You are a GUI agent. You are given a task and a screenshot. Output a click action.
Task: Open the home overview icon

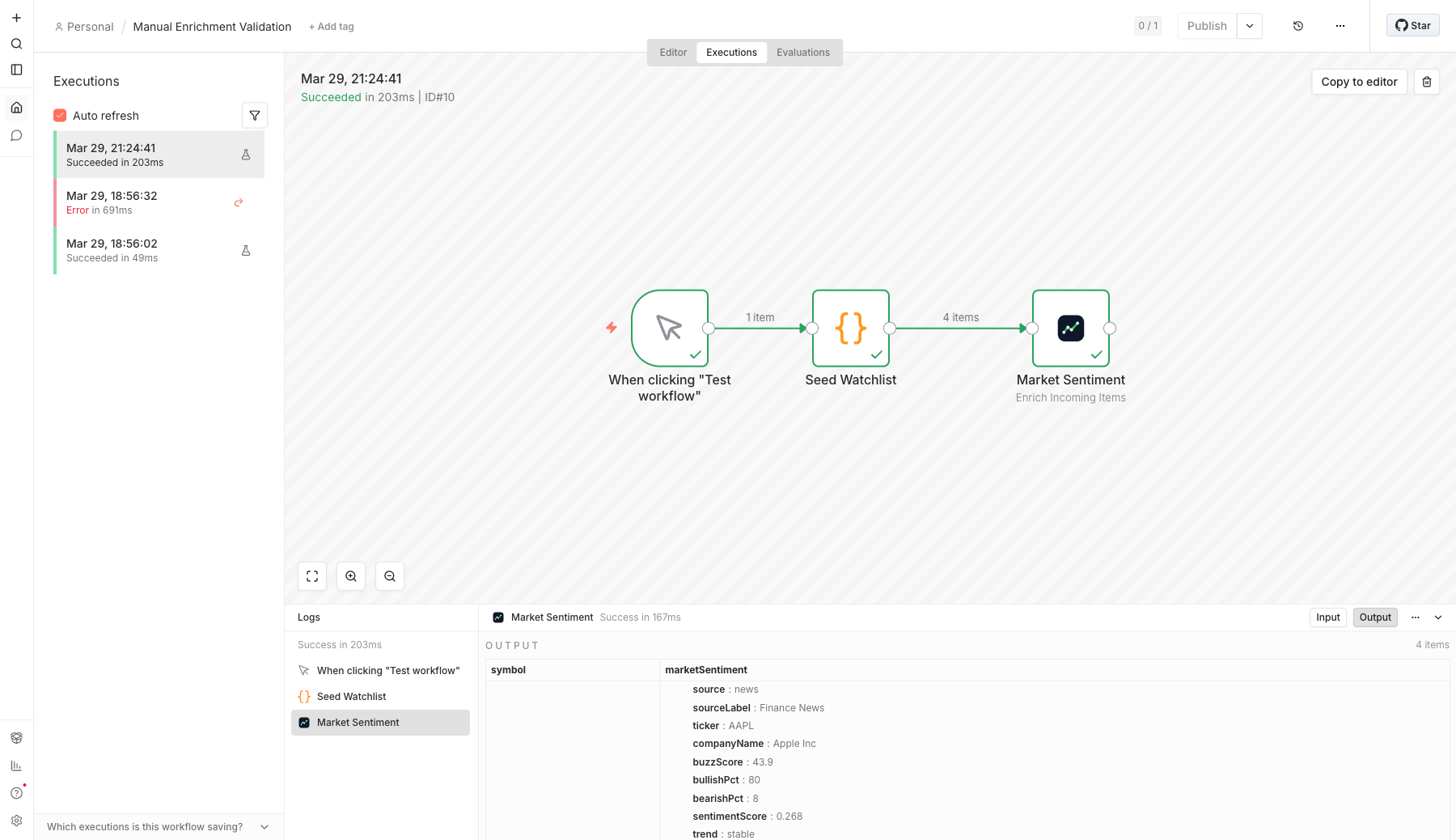tap(16, 108)
